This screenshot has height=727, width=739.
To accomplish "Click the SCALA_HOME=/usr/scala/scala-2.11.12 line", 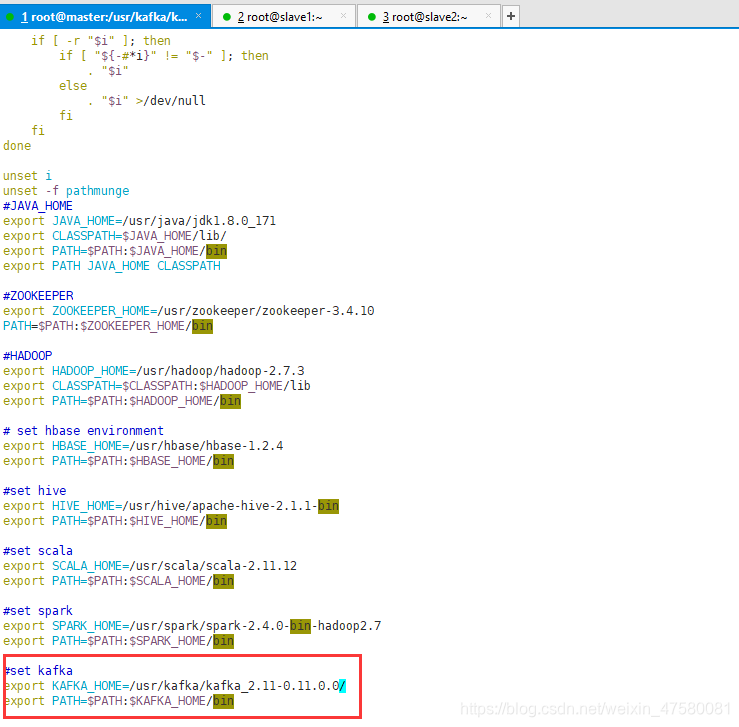I will click(150, 566).
